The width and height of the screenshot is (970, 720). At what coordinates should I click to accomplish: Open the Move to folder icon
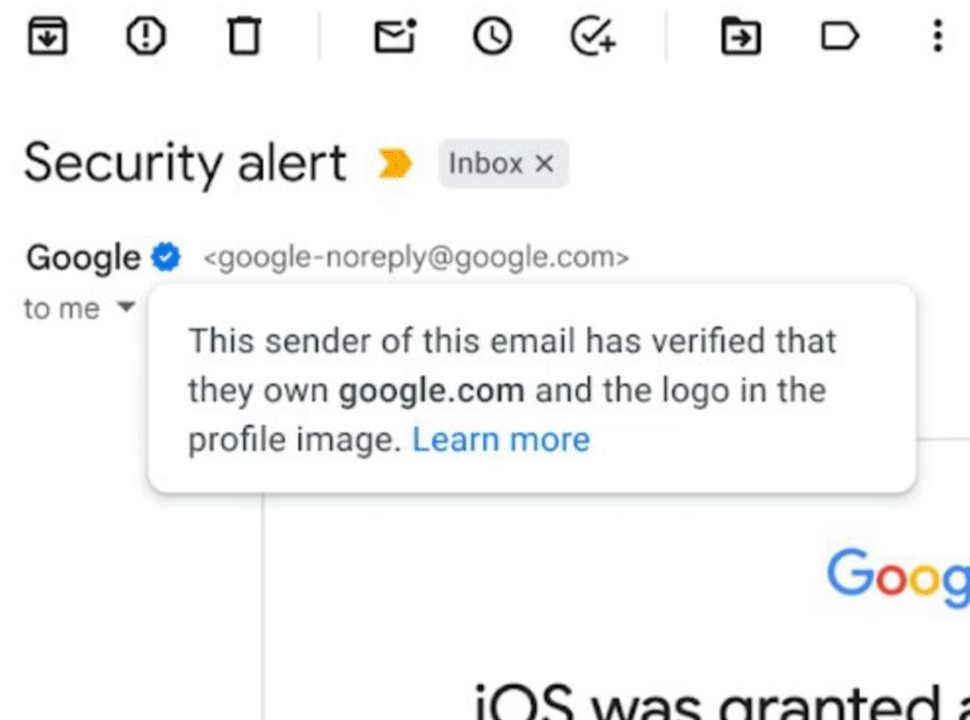point(740,36)
